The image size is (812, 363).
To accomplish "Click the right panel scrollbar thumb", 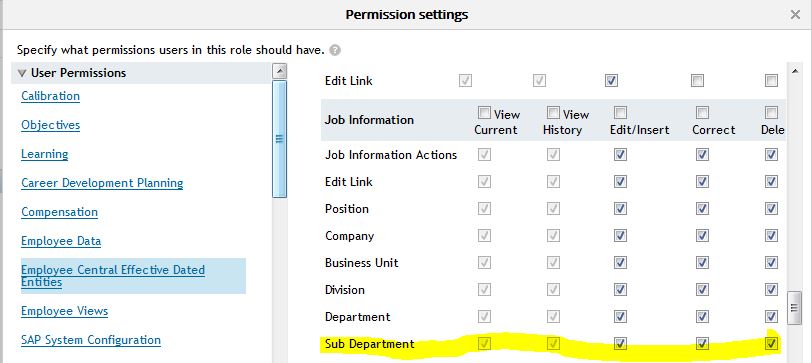I will click(795, 308).
